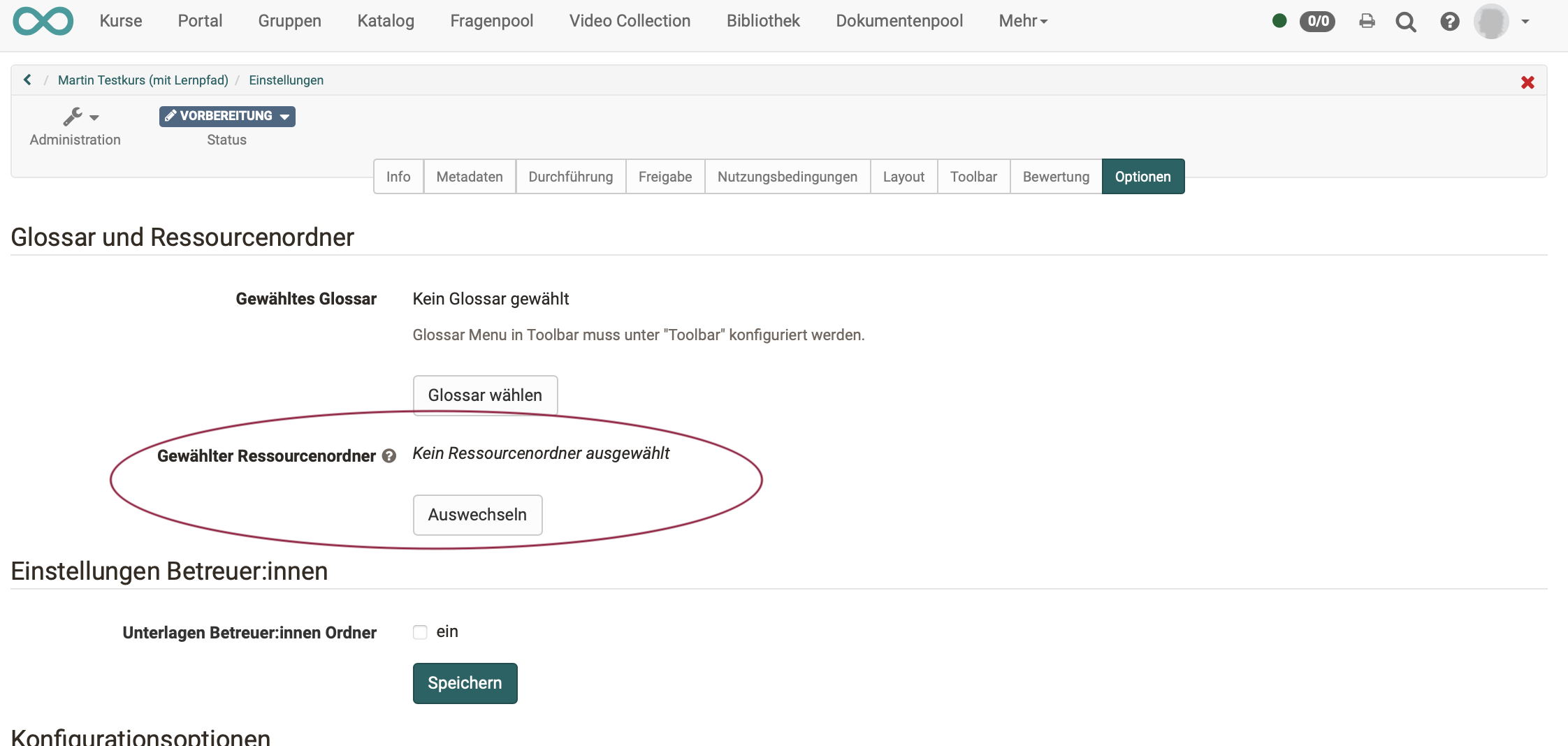Viewport: 1568px width, 746px height.
Task: Switch to the Toolbar tab
Action: tap(973, 177)
